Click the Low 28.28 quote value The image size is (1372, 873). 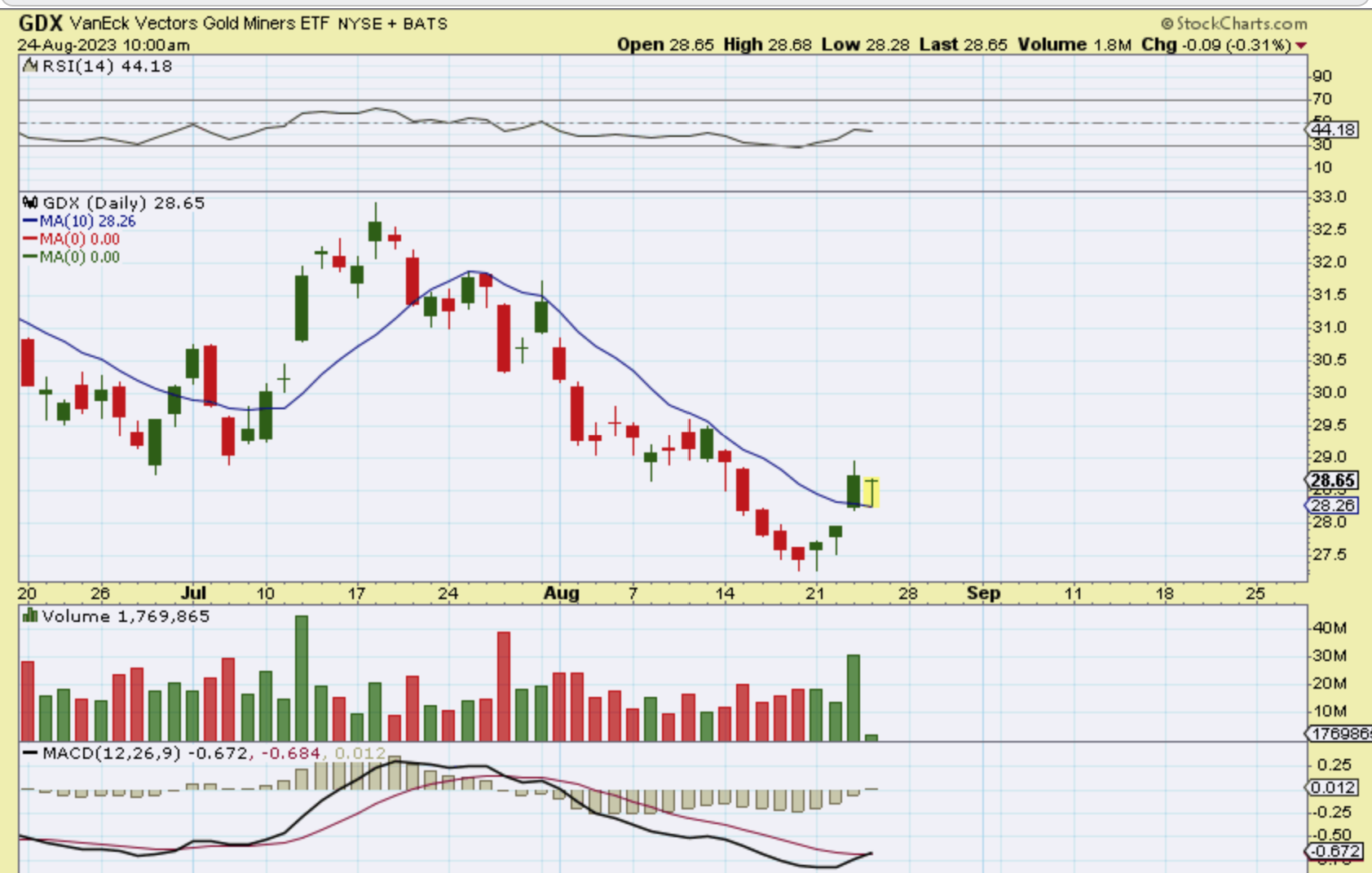[x=865, y=45]
